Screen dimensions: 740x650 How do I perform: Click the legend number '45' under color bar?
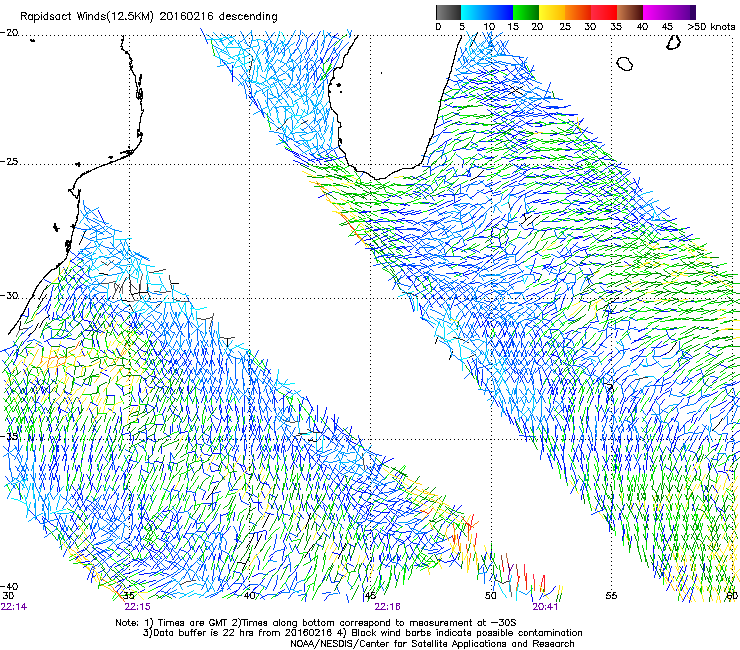pyautogui.click(x=667, y=27)
